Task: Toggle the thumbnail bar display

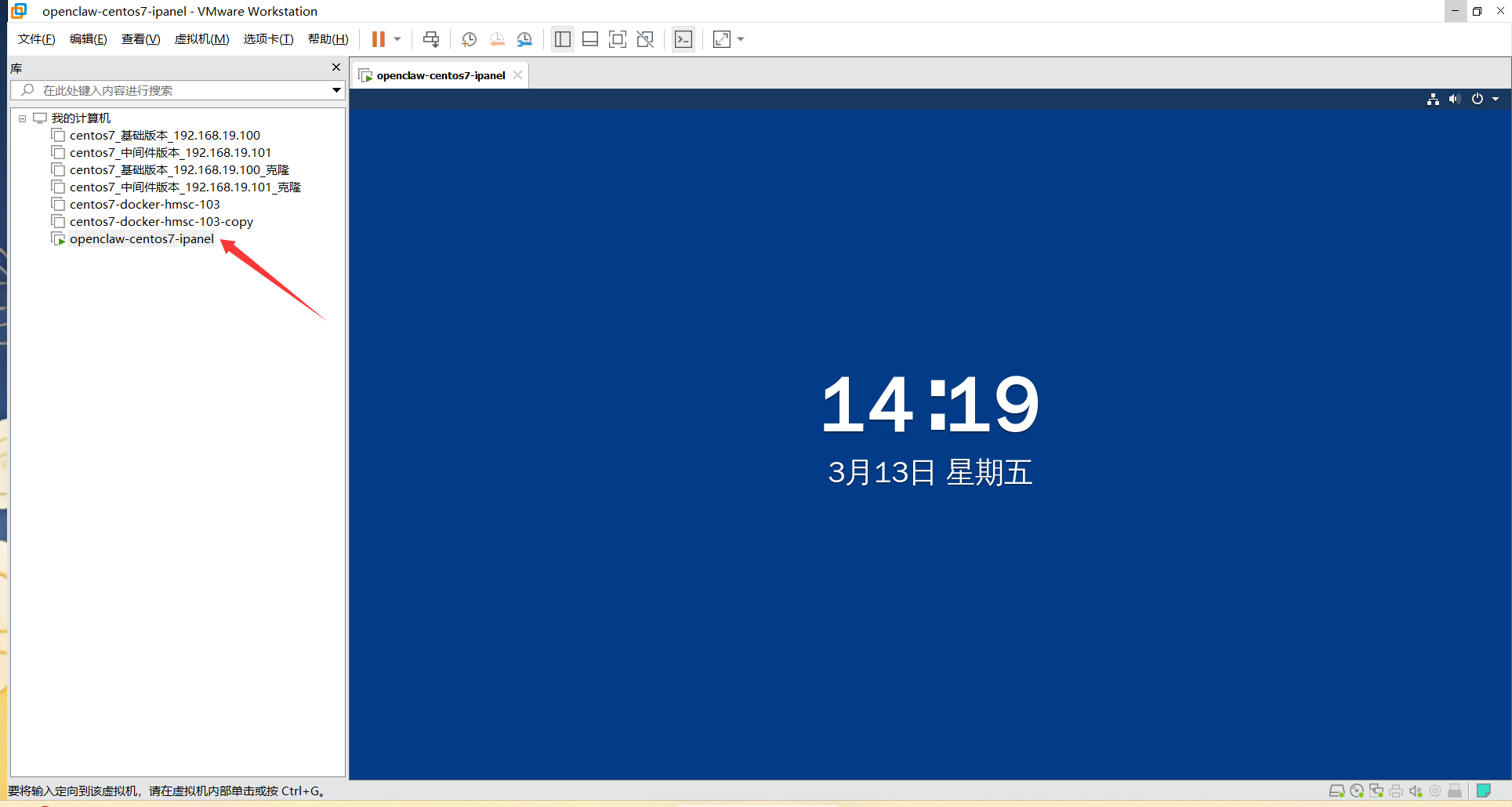Action: 589,38
